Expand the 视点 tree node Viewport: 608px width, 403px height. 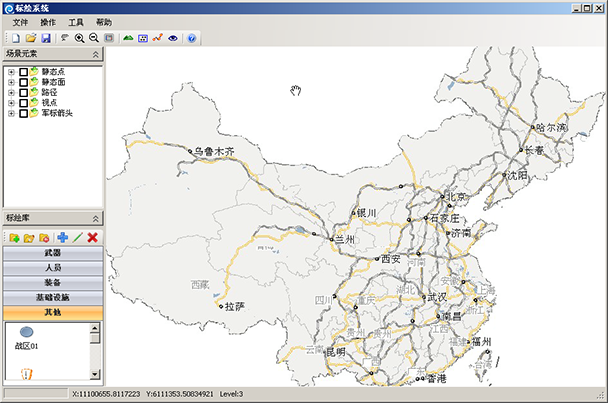coord(11,103)
